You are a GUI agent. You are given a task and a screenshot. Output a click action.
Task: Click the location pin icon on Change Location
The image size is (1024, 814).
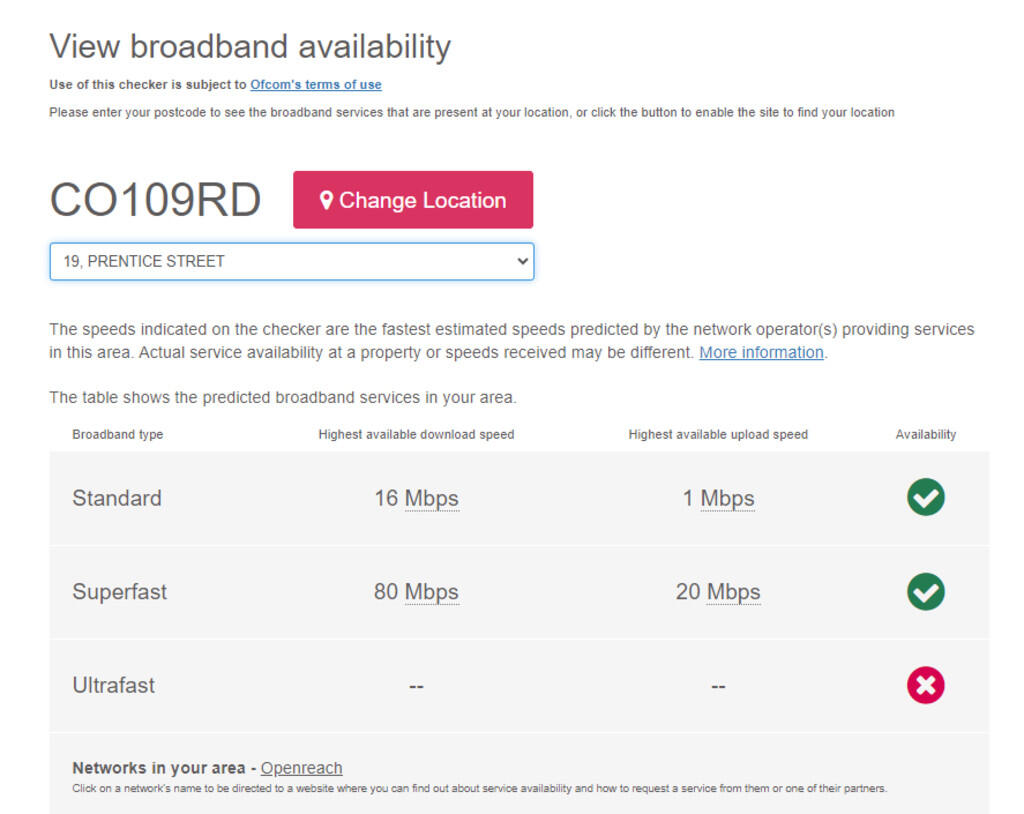coord(326,200)
